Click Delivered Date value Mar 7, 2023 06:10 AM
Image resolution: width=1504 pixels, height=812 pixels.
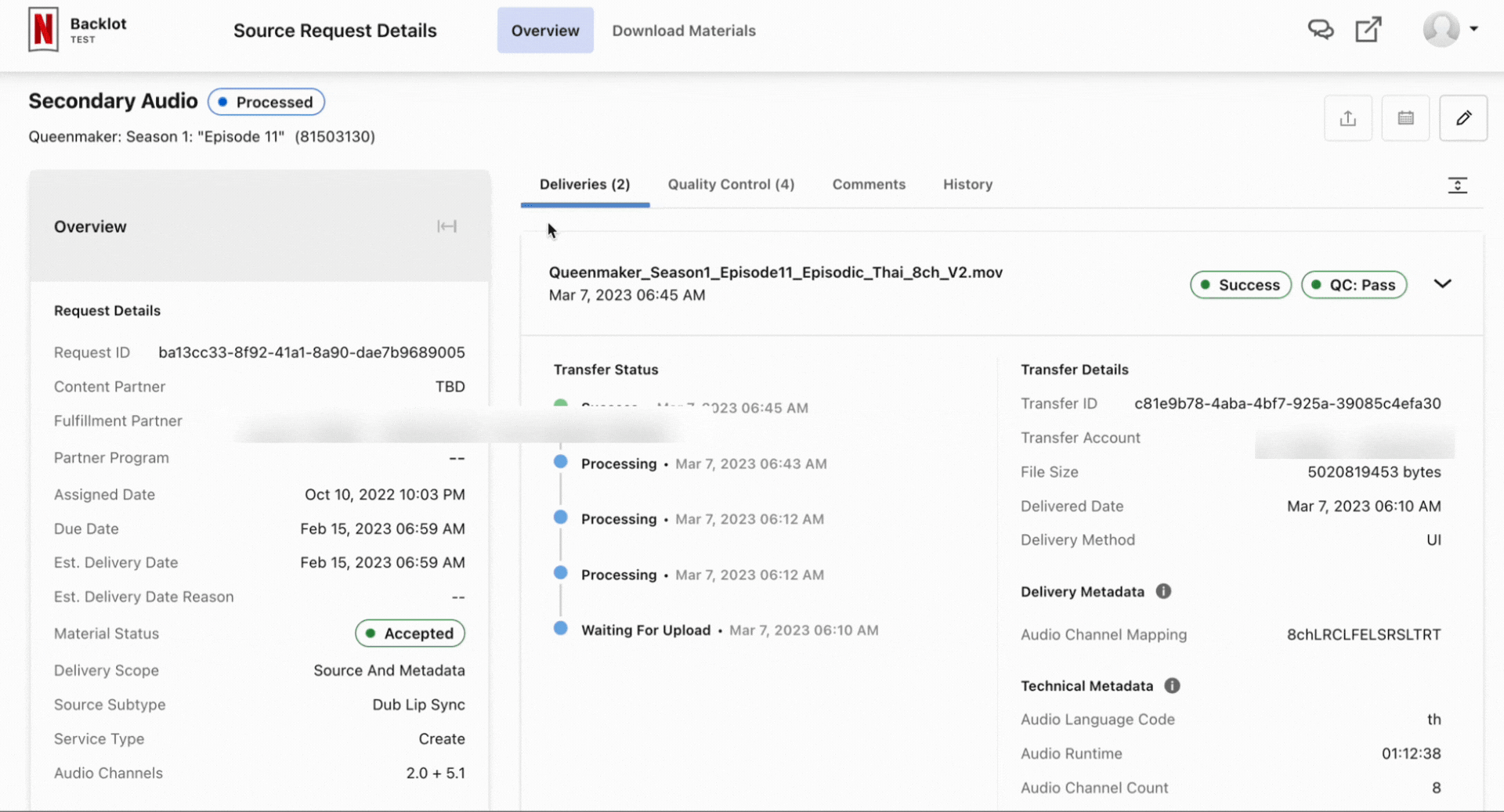tap(1364, 506)
